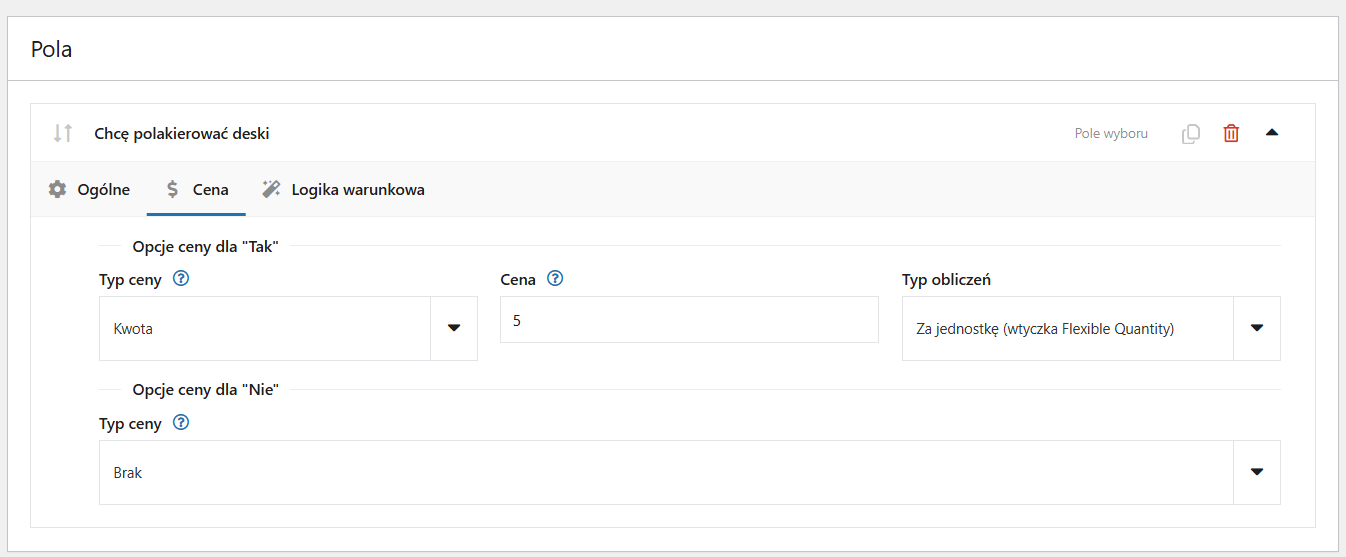Click the magic wand icon for Logika warunkowa
Screen dimensions: 1346x557
[271, 189]
